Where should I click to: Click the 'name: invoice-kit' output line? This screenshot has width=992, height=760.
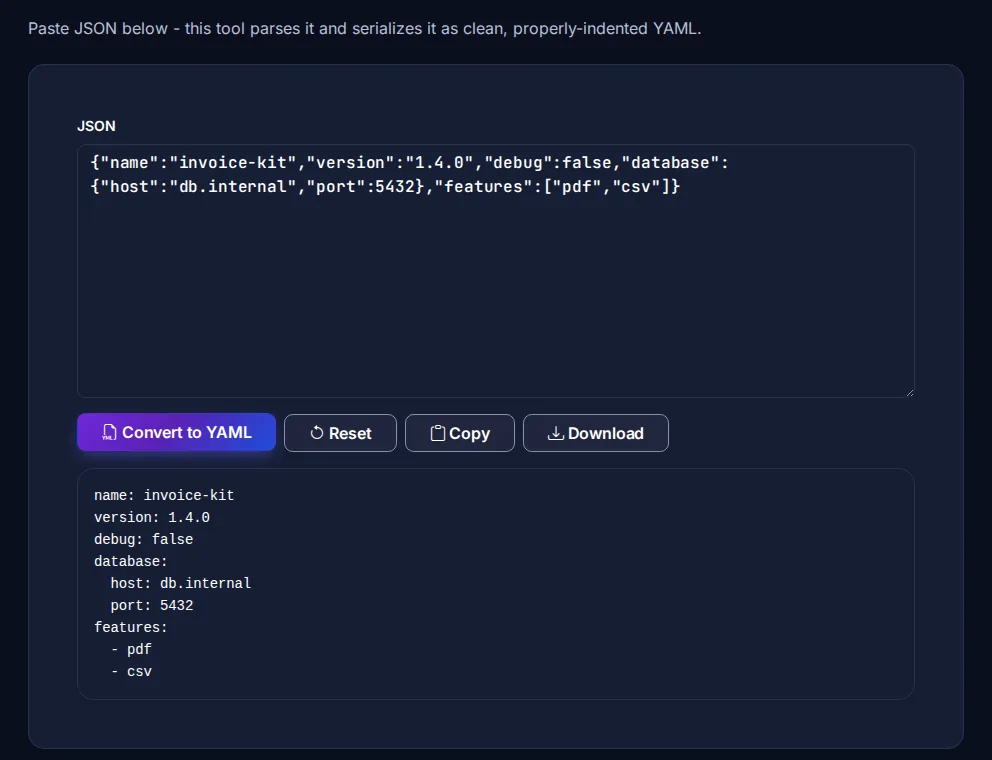[164, 495]
